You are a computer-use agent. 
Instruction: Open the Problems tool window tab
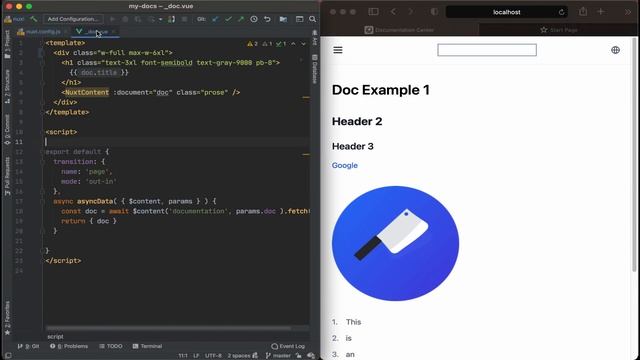[x=69, y=346]
